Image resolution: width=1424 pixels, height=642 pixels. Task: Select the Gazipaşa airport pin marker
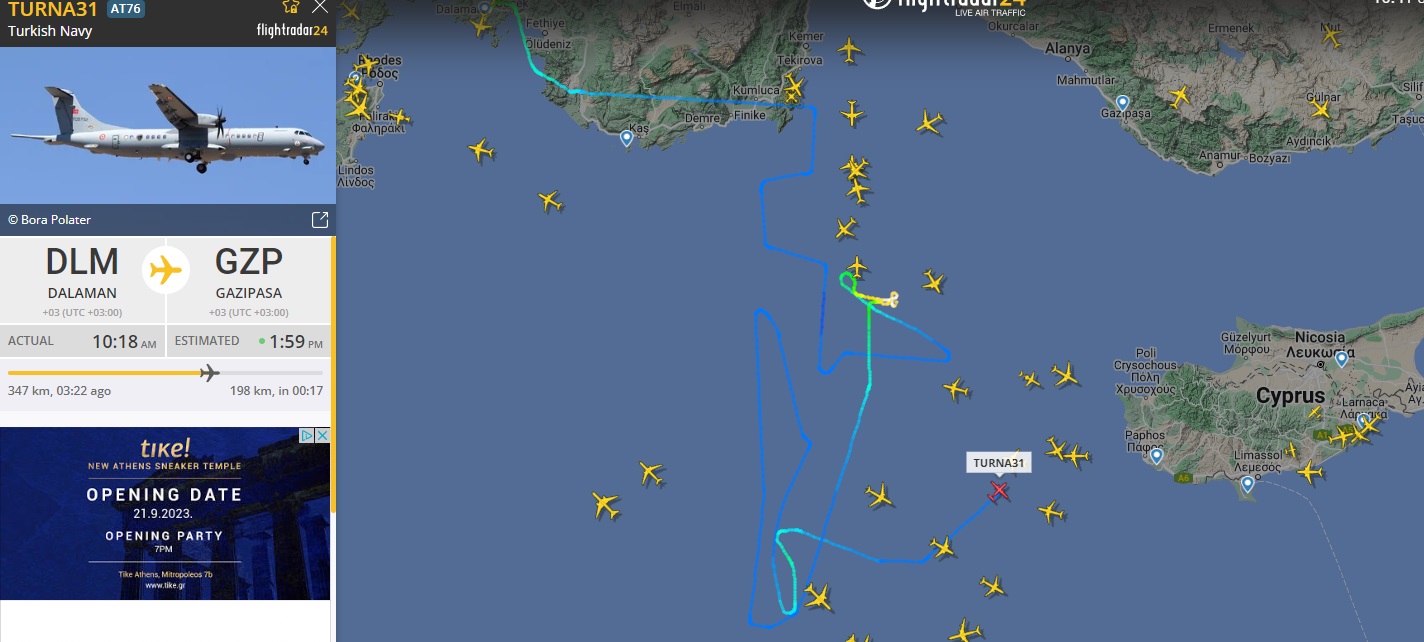[x=1122, y=102]
